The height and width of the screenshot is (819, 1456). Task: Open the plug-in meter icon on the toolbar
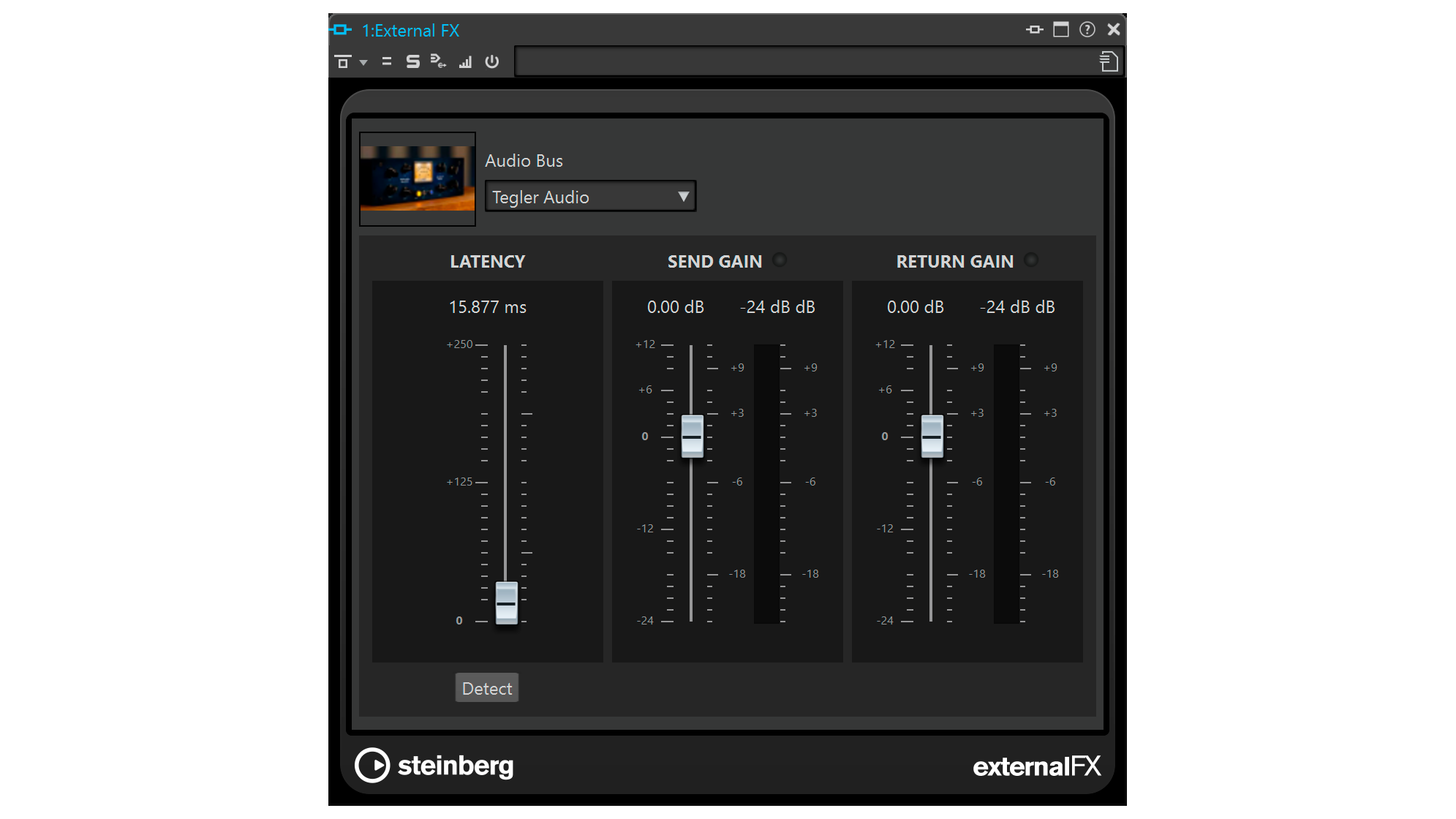pos(466,63)
